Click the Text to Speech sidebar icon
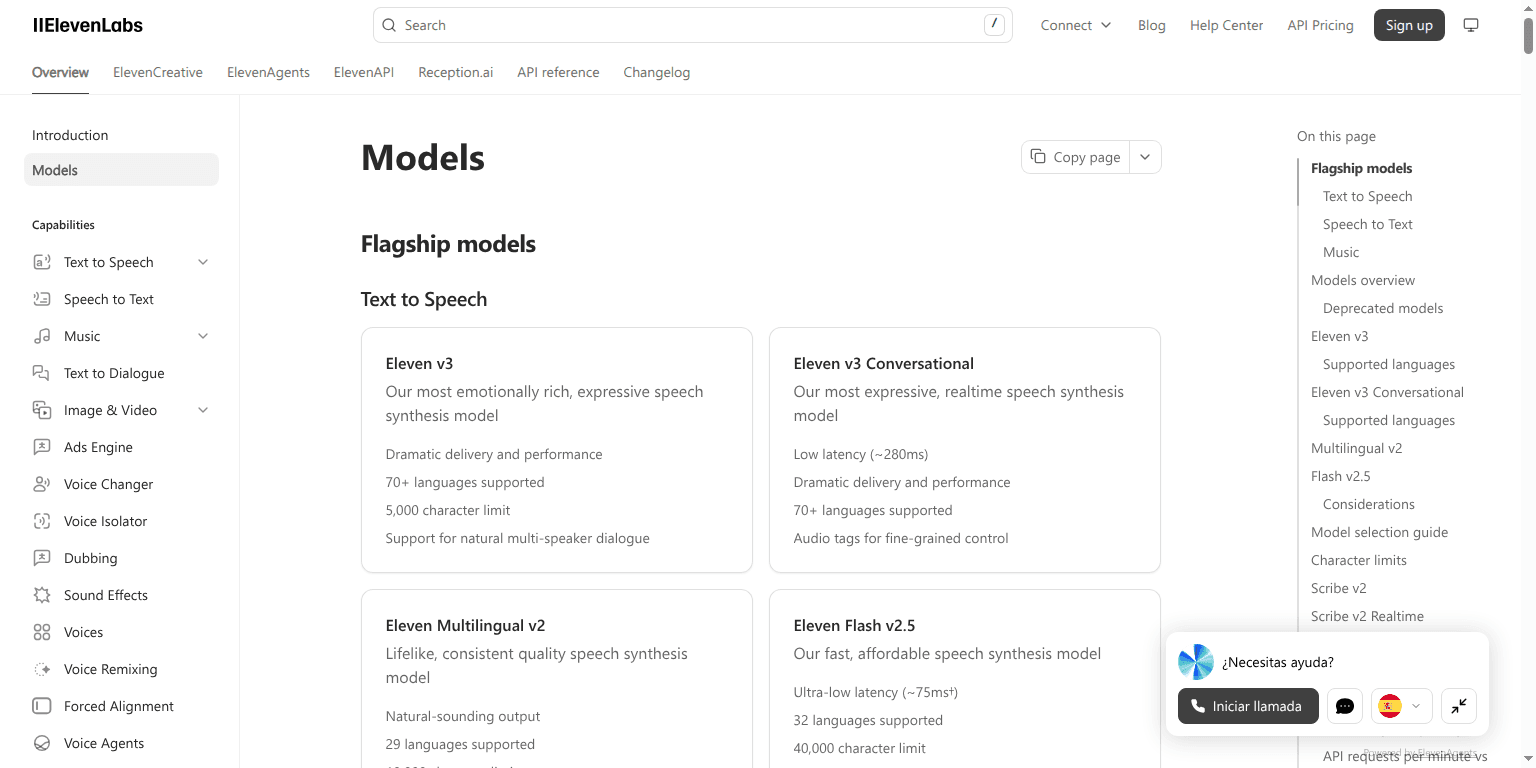 click(x=42, y=262)
